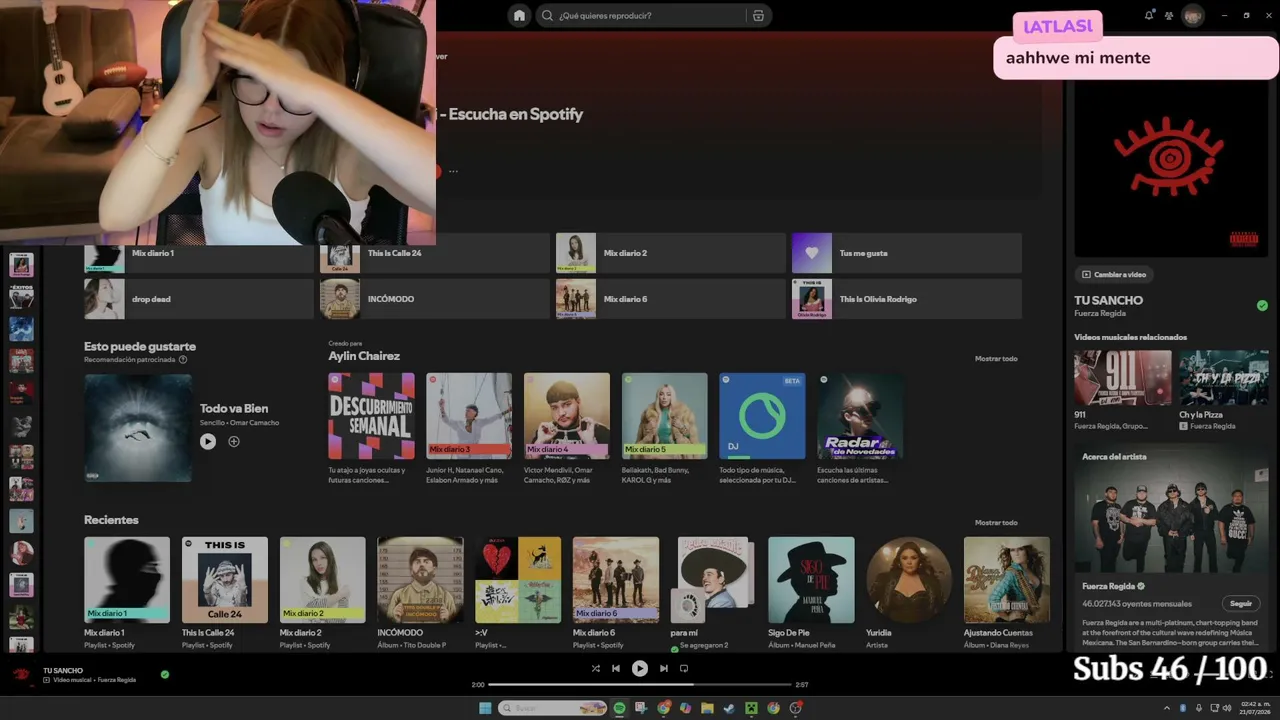Toggle liked checkmark next to TU SANCHO in player bar
The image size is (1280, 720).
click(165, 674)
